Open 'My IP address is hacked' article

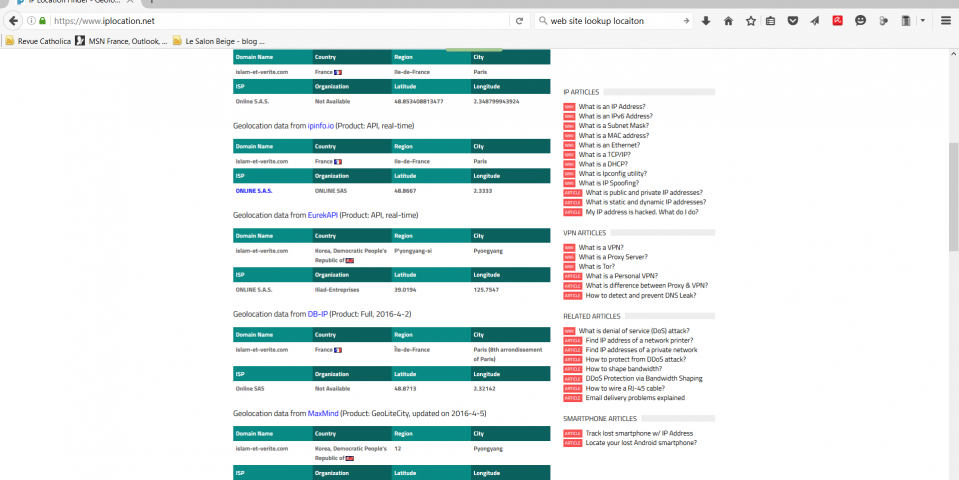(642, 212)
